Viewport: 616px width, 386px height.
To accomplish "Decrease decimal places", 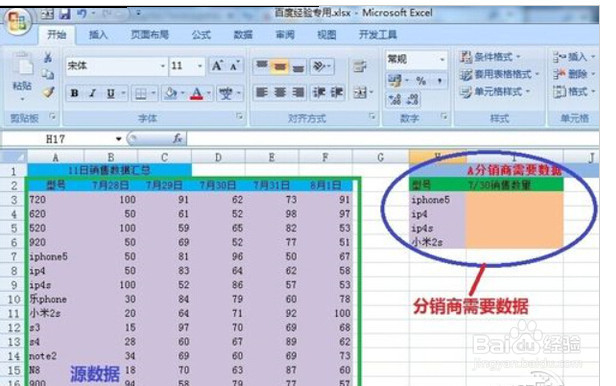I will tap(412, 99).
